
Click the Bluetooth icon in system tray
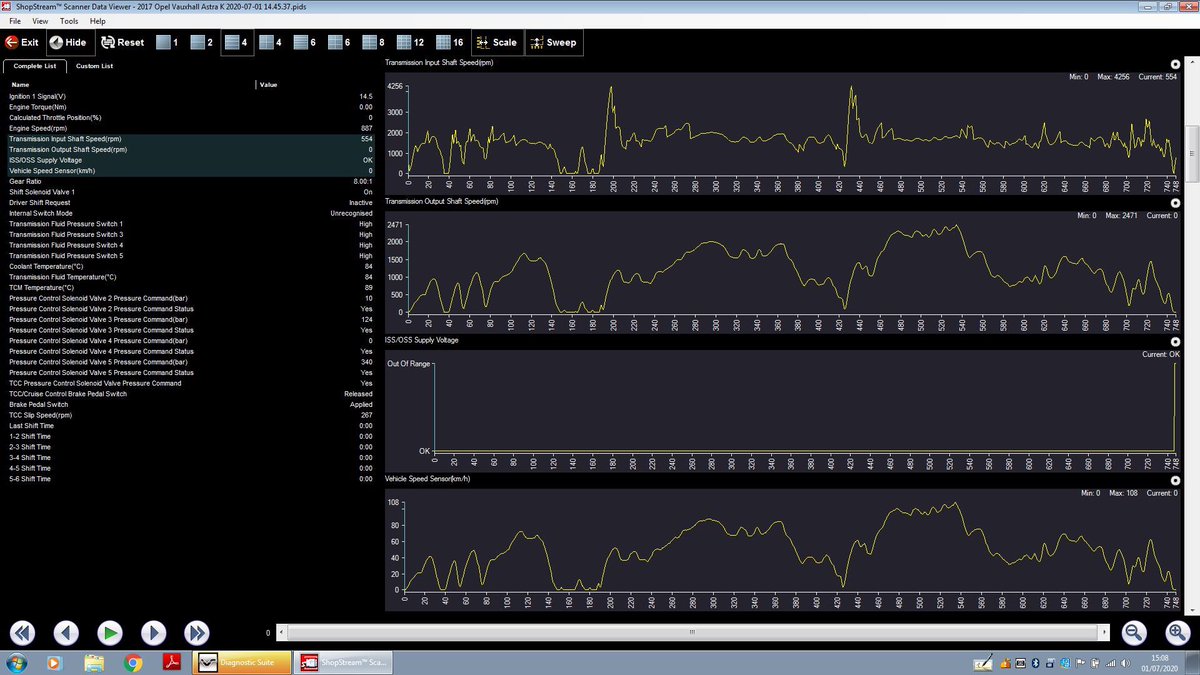click(x=1036, y=663)
